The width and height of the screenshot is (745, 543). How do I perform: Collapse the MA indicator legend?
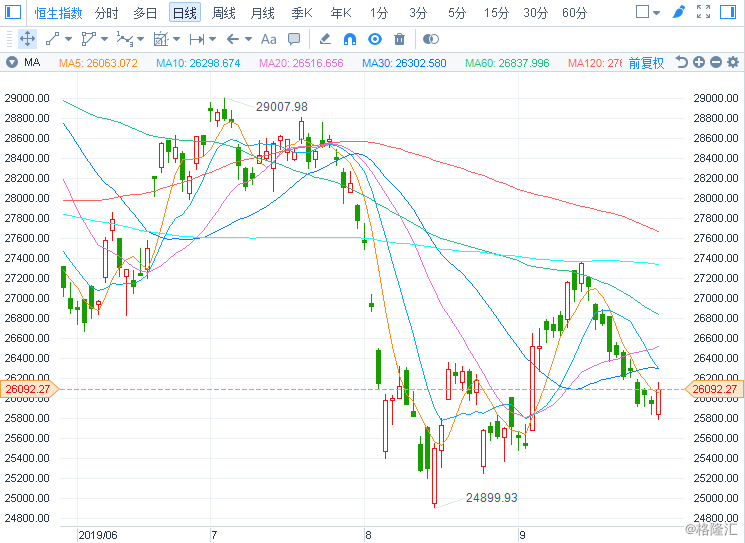click(x=11, y=62)
